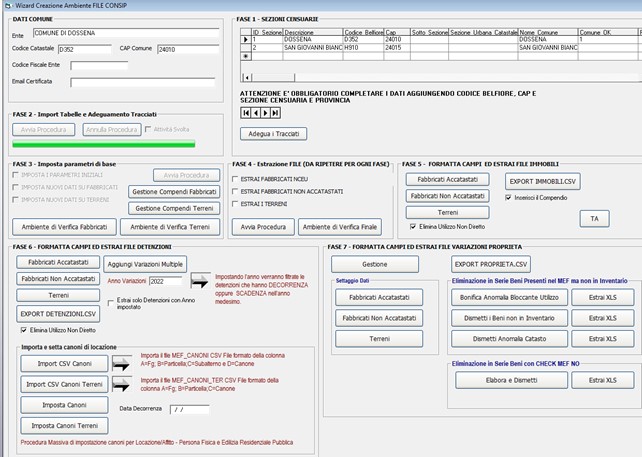Click EXPORT IMMOBILI.CSV button
This screenshot has width=642, height=457.
click(x=543, y=181)
